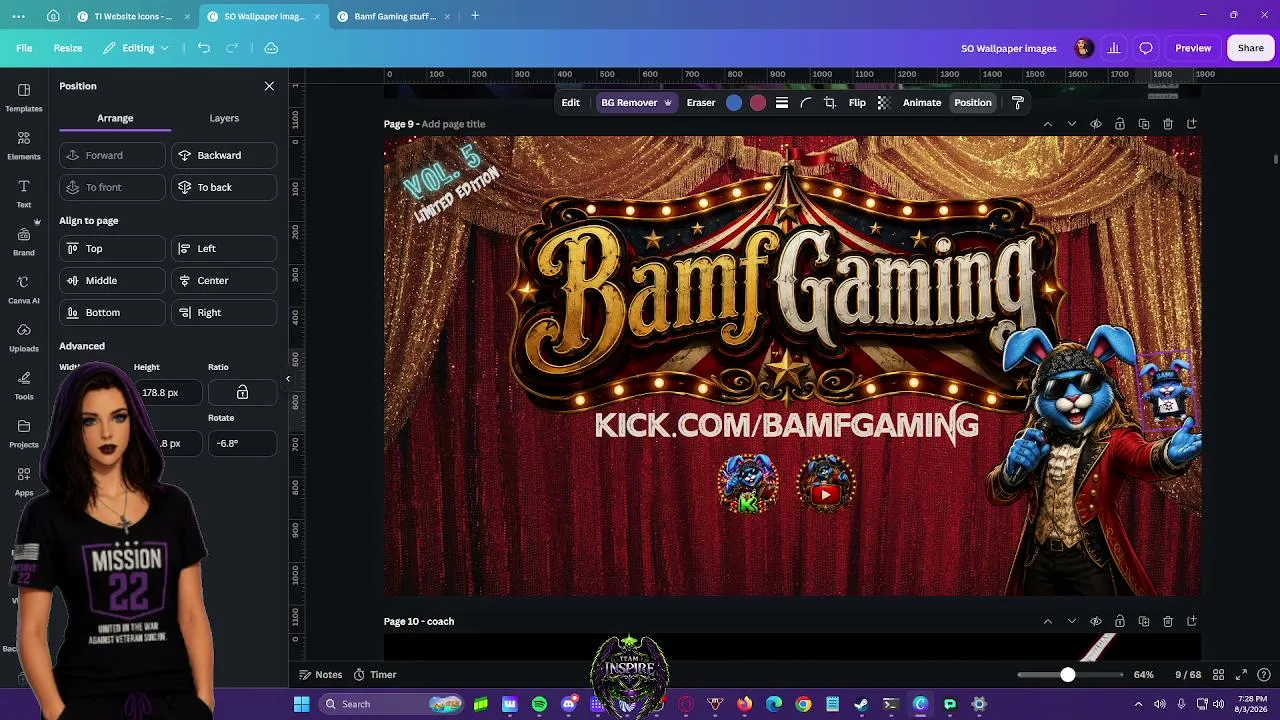This screenshot has width=1280, height=720.
Task: Click the copy style paint roller icon
Action: (1018, 103)
